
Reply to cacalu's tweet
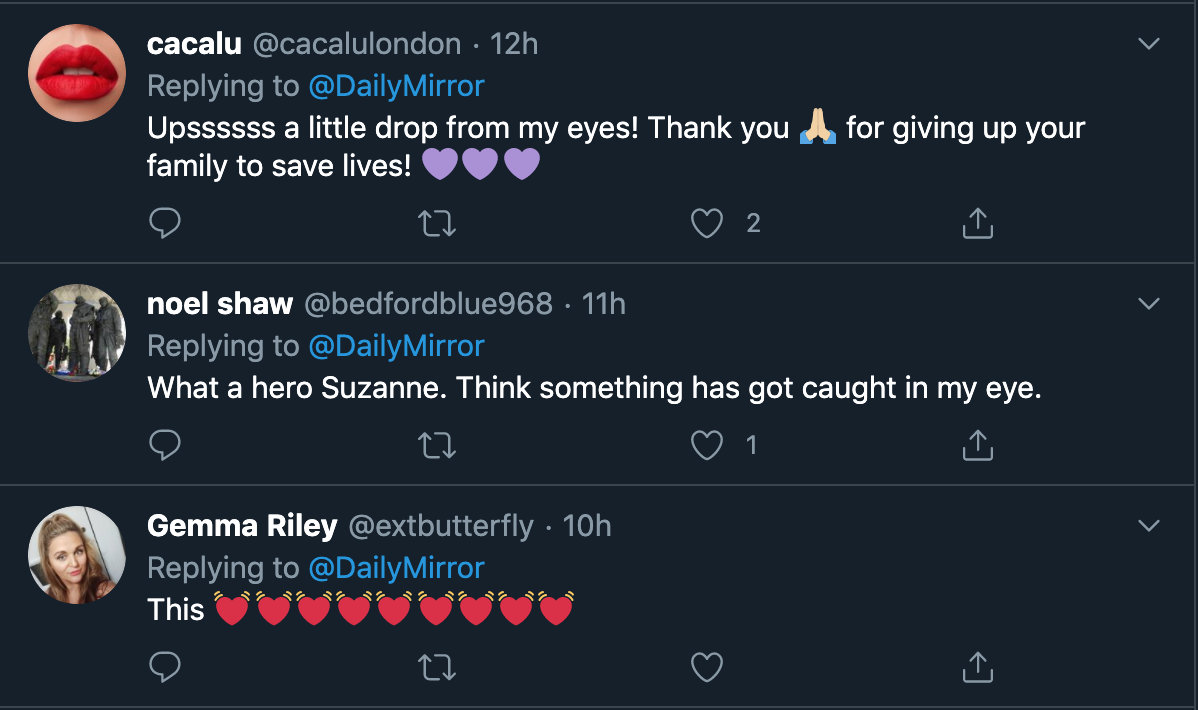164,224
